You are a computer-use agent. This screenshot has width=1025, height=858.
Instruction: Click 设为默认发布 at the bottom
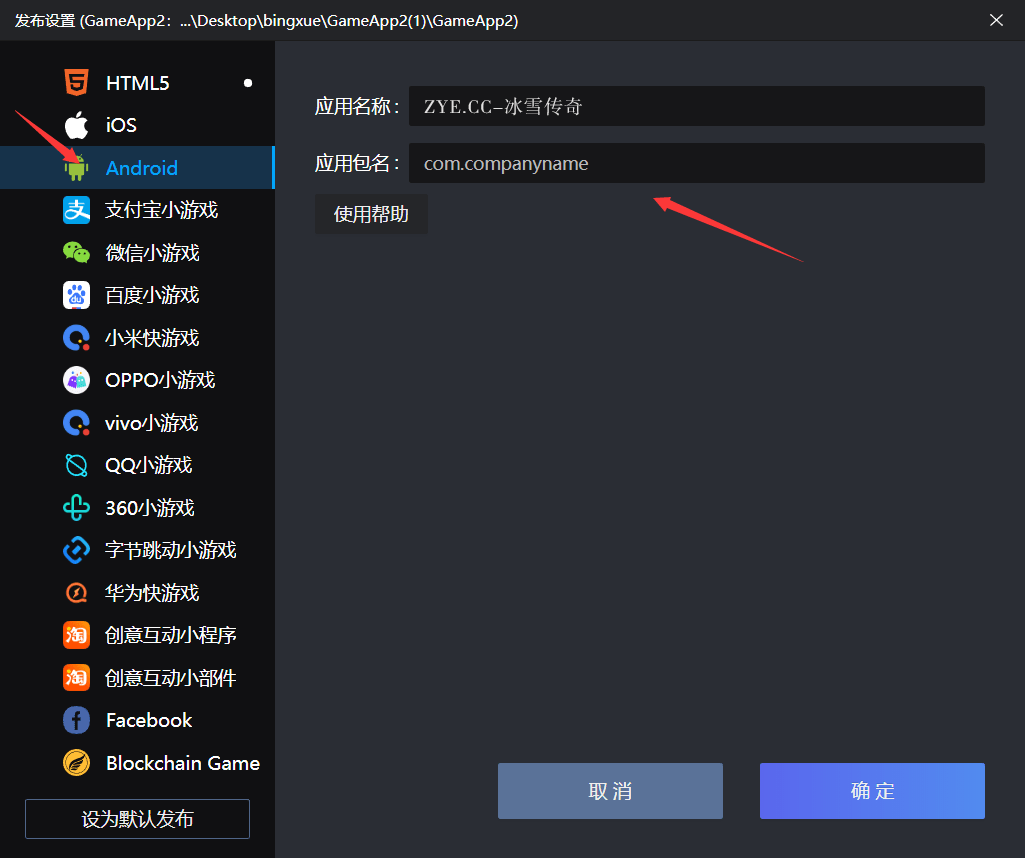click(136, 818)
